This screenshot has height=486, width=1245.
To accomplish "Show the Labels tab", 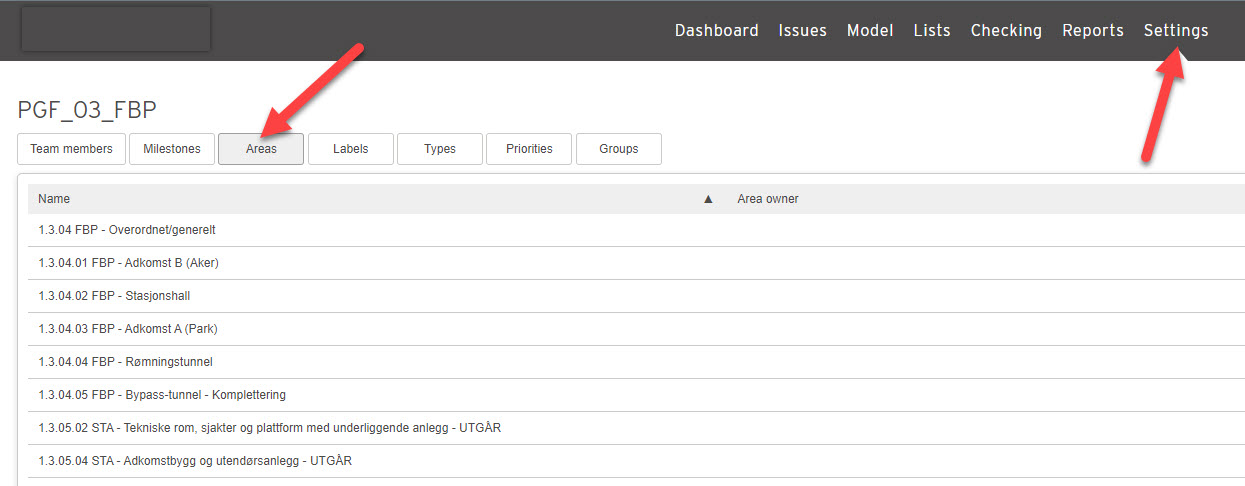I will click(350, 149).
